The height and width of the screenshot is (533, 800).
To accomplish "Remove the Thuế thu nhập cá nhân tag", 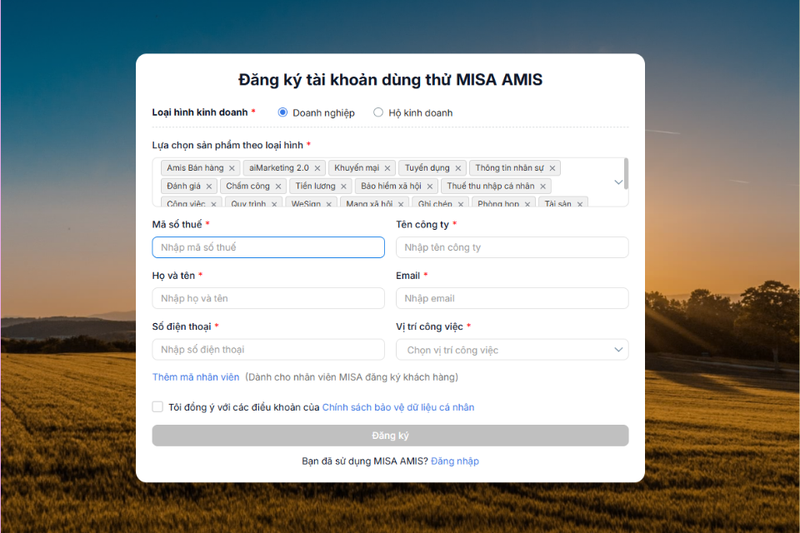I will (543, 186).
